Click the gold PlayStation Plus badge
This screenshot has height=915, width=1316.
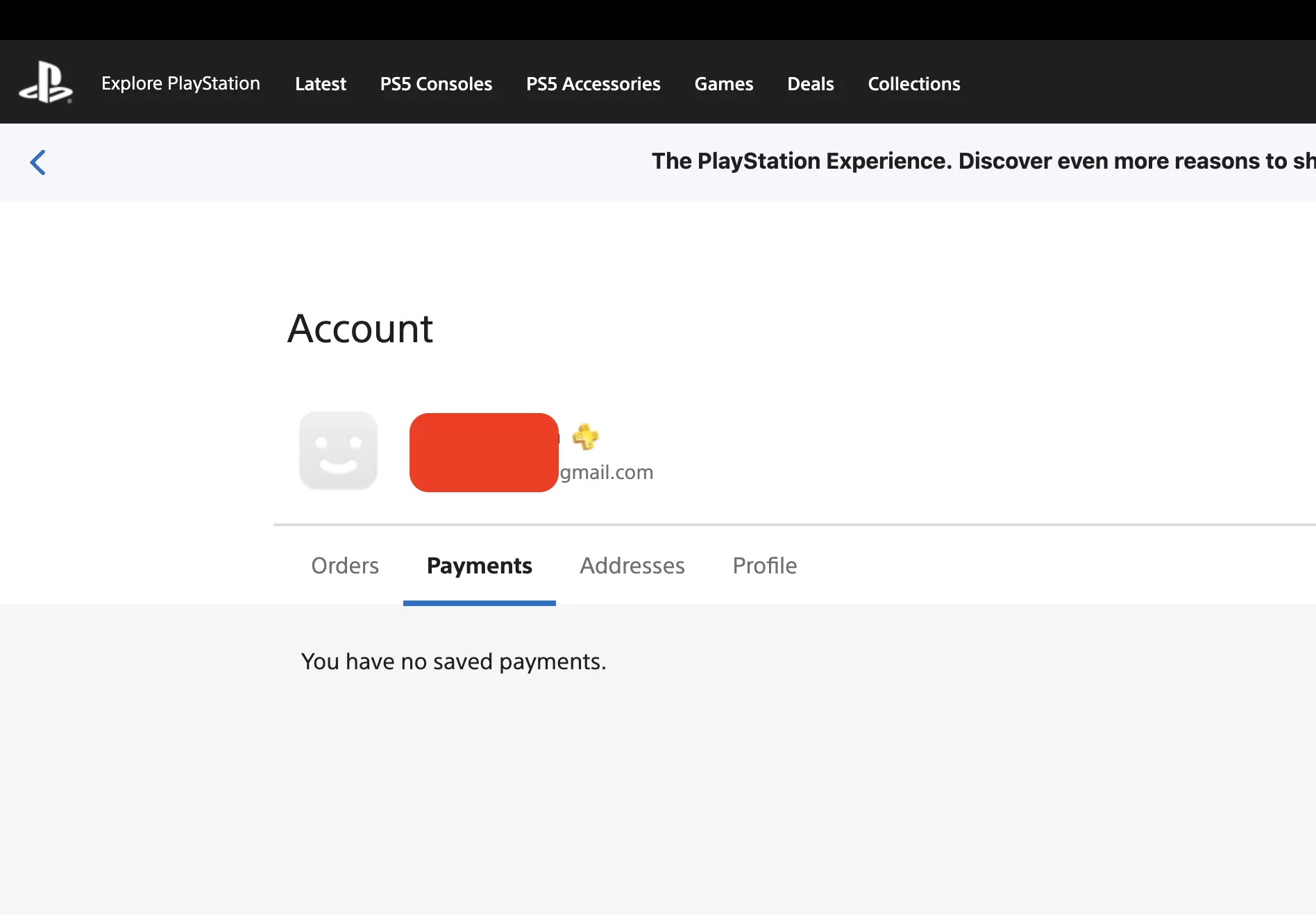pyautogui.click(x=585, y=437)
